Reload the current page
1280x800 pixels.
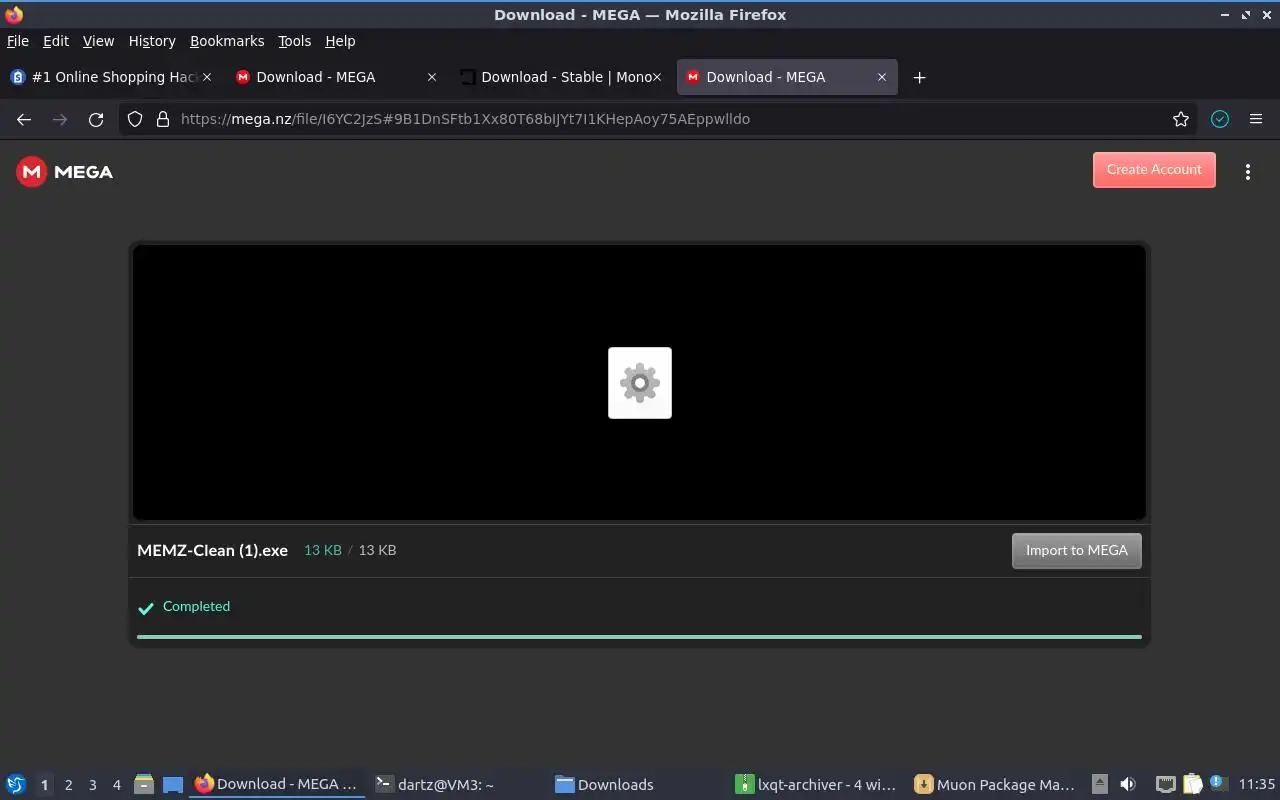(96, 119)
